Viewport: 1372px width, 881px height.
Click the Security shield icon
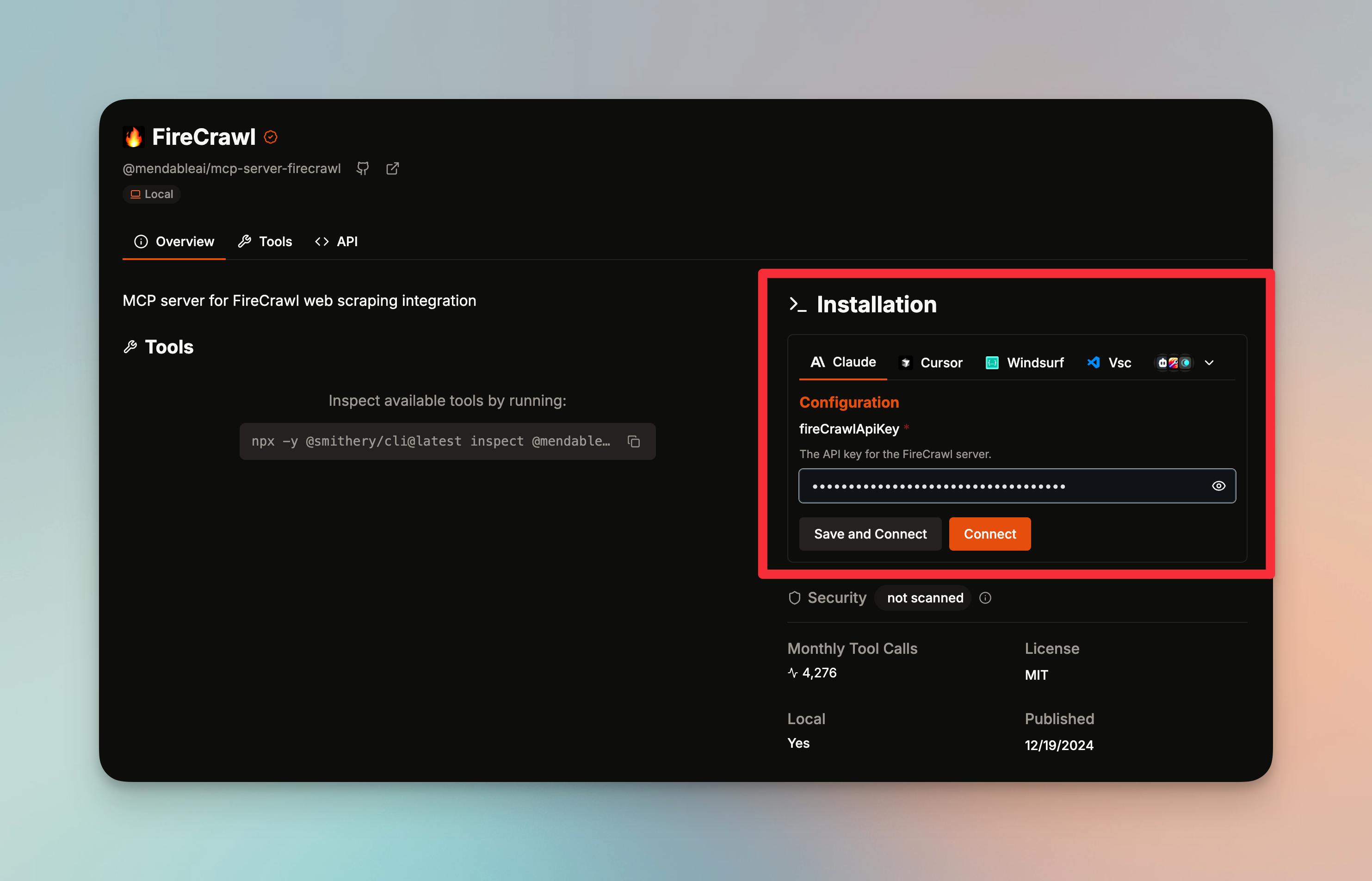tap(794, 598)
